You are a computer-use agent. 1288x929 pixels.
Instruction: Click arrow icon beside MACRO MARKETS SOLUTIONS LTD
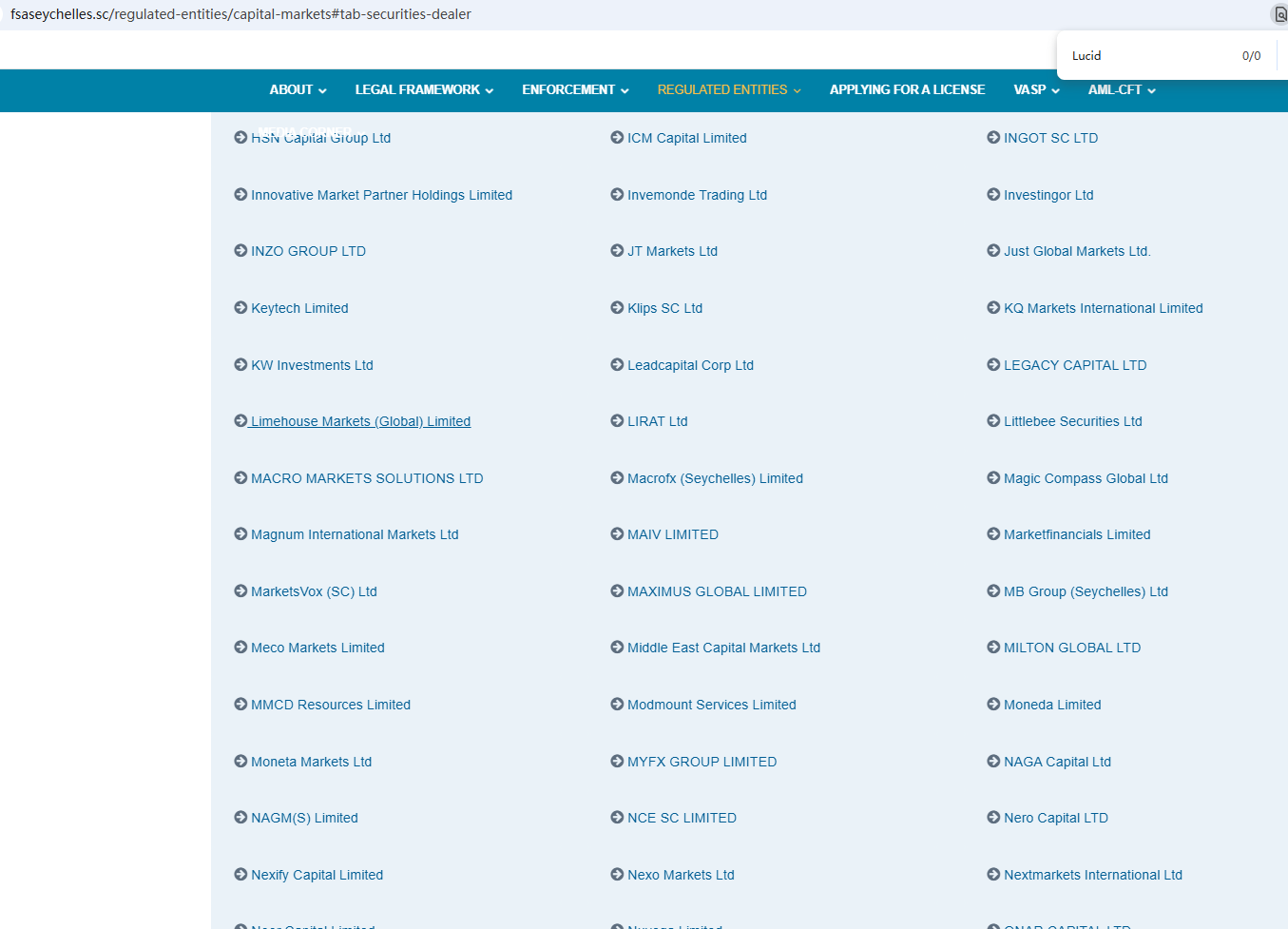point(240,478)
